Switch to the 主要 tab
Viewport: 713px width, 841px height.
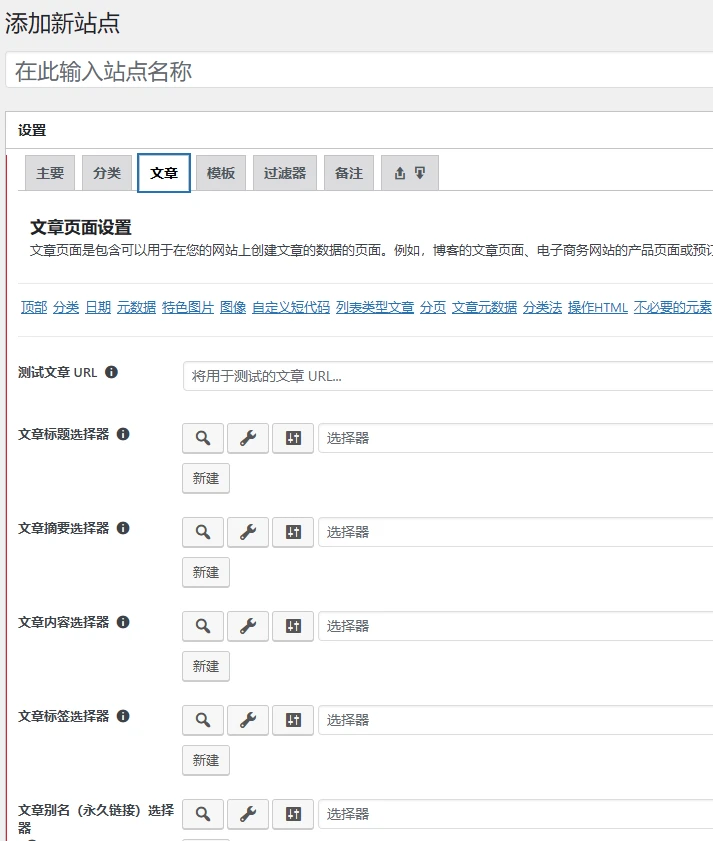coord(50,173)
